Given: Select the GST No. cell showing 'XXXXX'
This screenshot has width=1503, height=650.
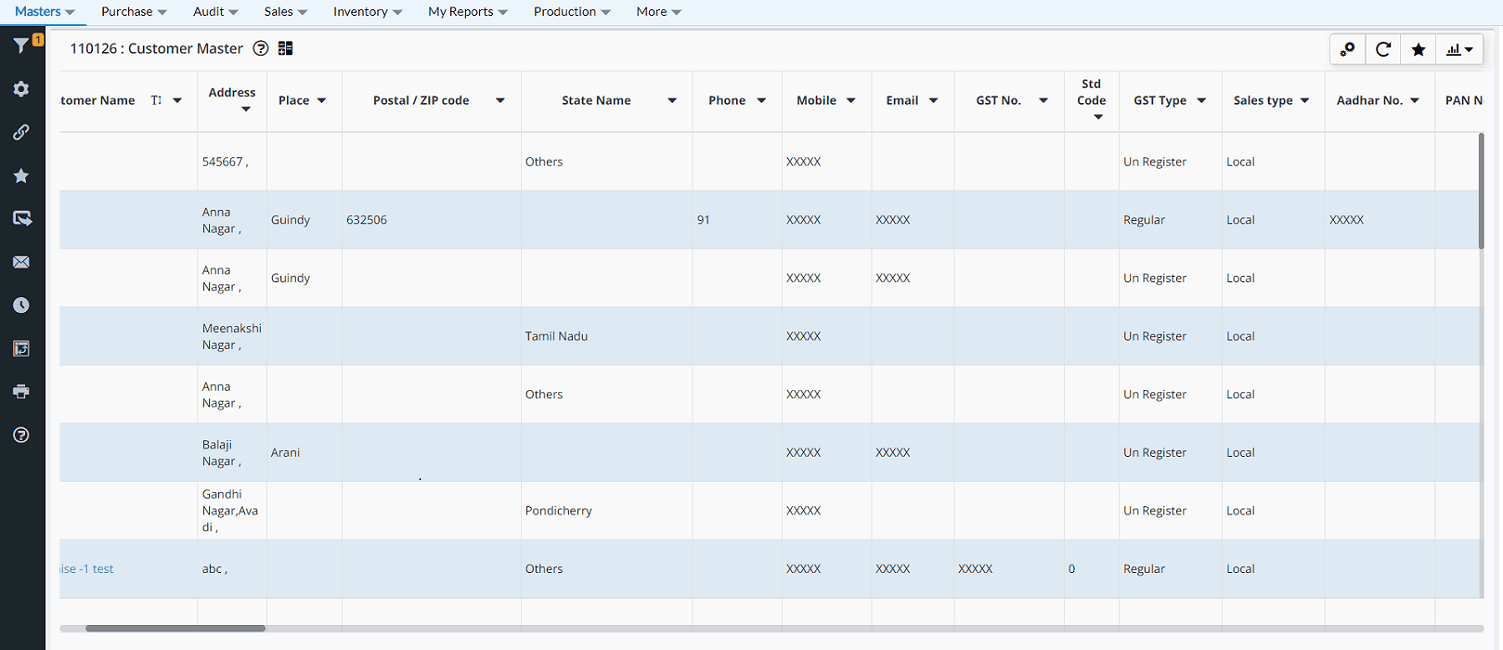Looking at the screenshot, I should pyautogui.click(x=1009, y=569).
